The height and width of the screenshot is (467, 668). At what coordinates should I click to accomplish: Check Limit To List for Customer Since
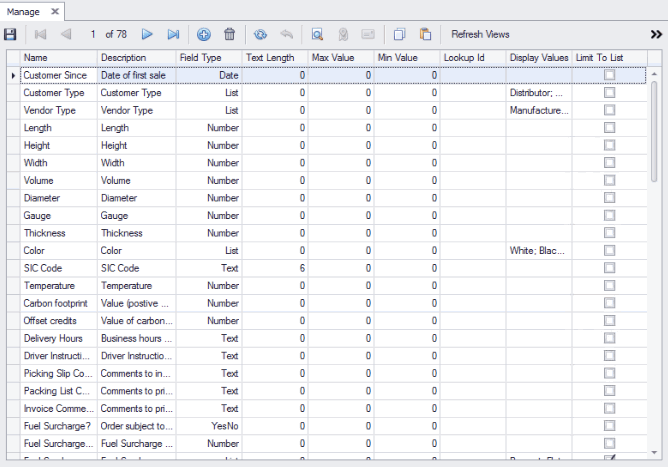pyautogui.click(x=609, y=75)
